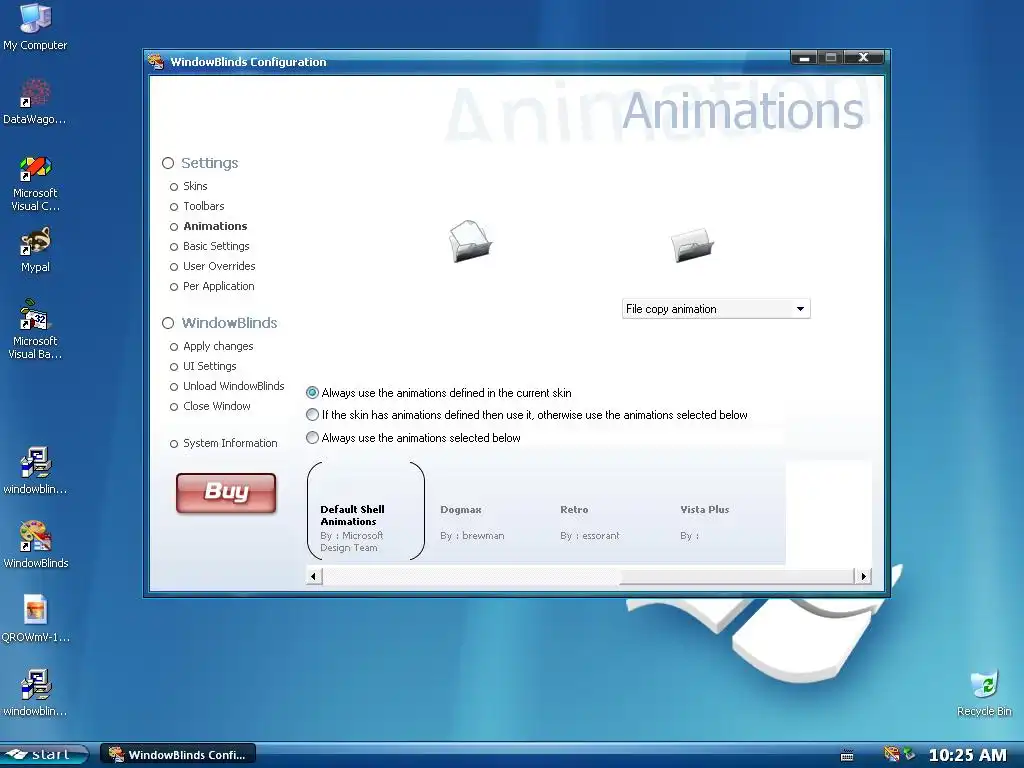Close the WindowBlinds Configuration window

[863, 57]
